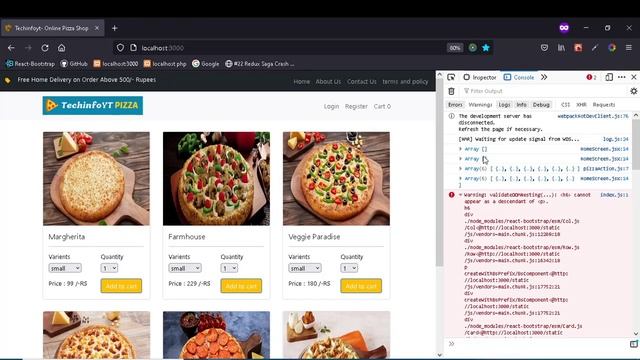Screen dimensions: 640x360
Task: Click the red extension icon in toolbar
Action: click(x=578, y=48)
